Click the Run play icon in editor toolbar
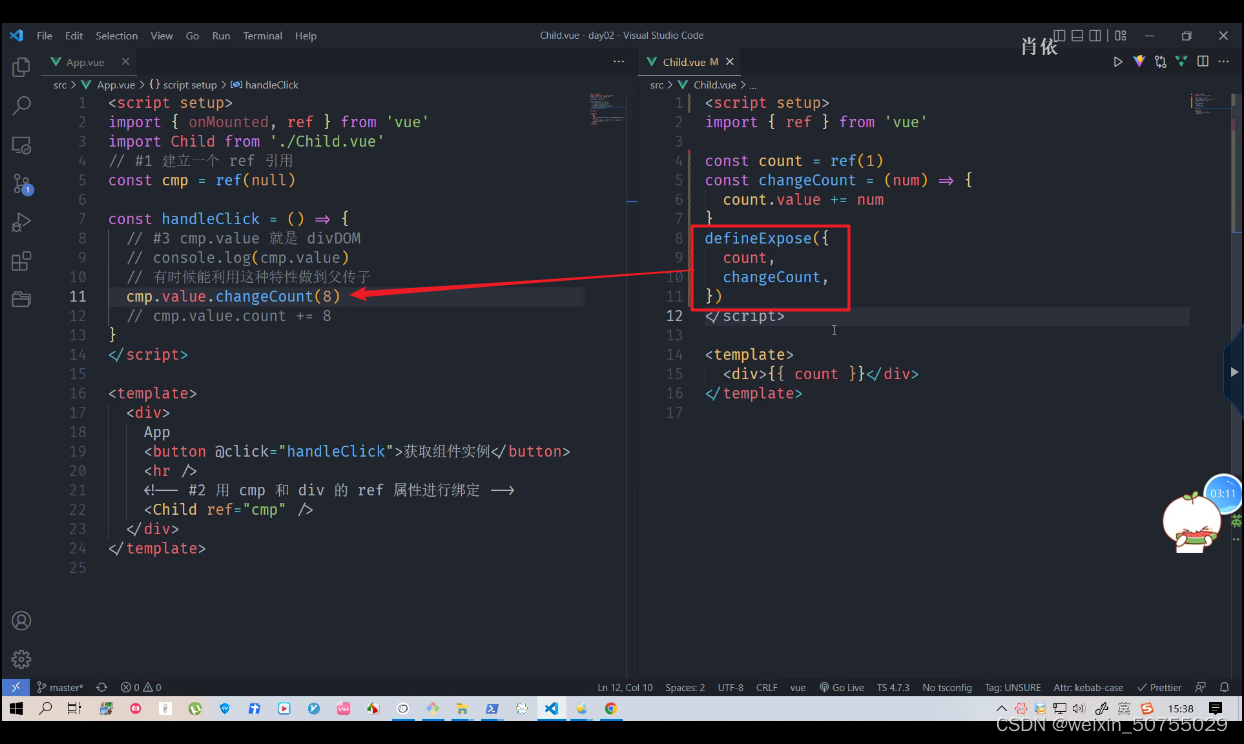Viewport: 1244px width, 744px height. [1118, 61]
